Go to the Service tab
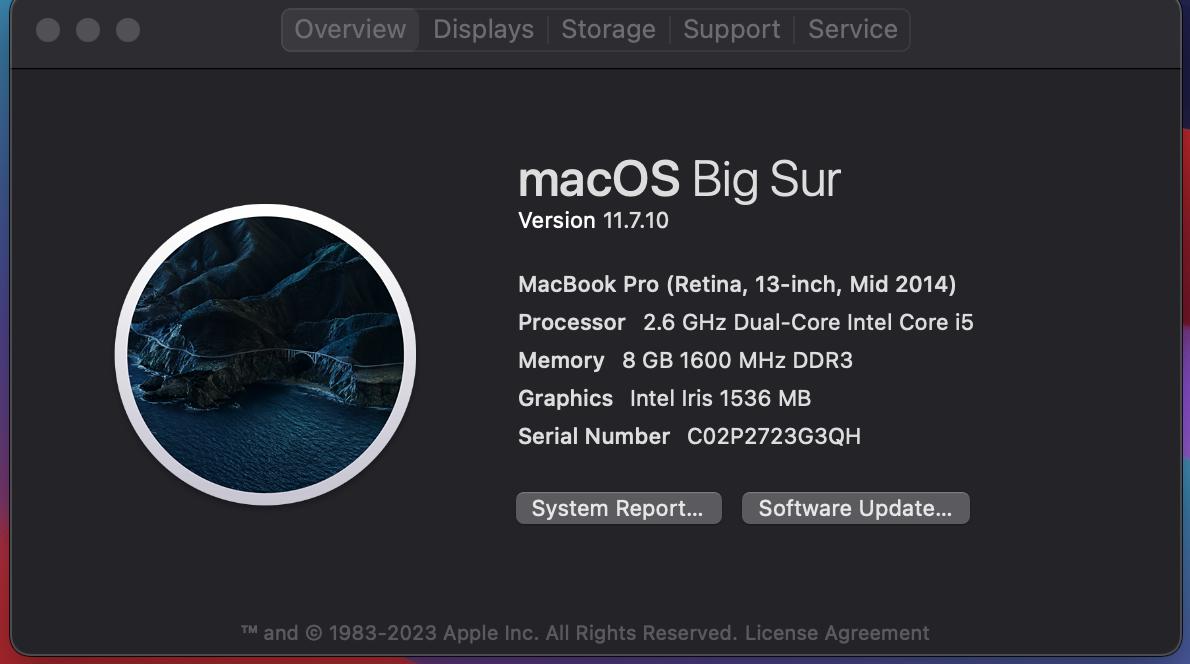Screen dimensions: 1190x664 (852, 30)
